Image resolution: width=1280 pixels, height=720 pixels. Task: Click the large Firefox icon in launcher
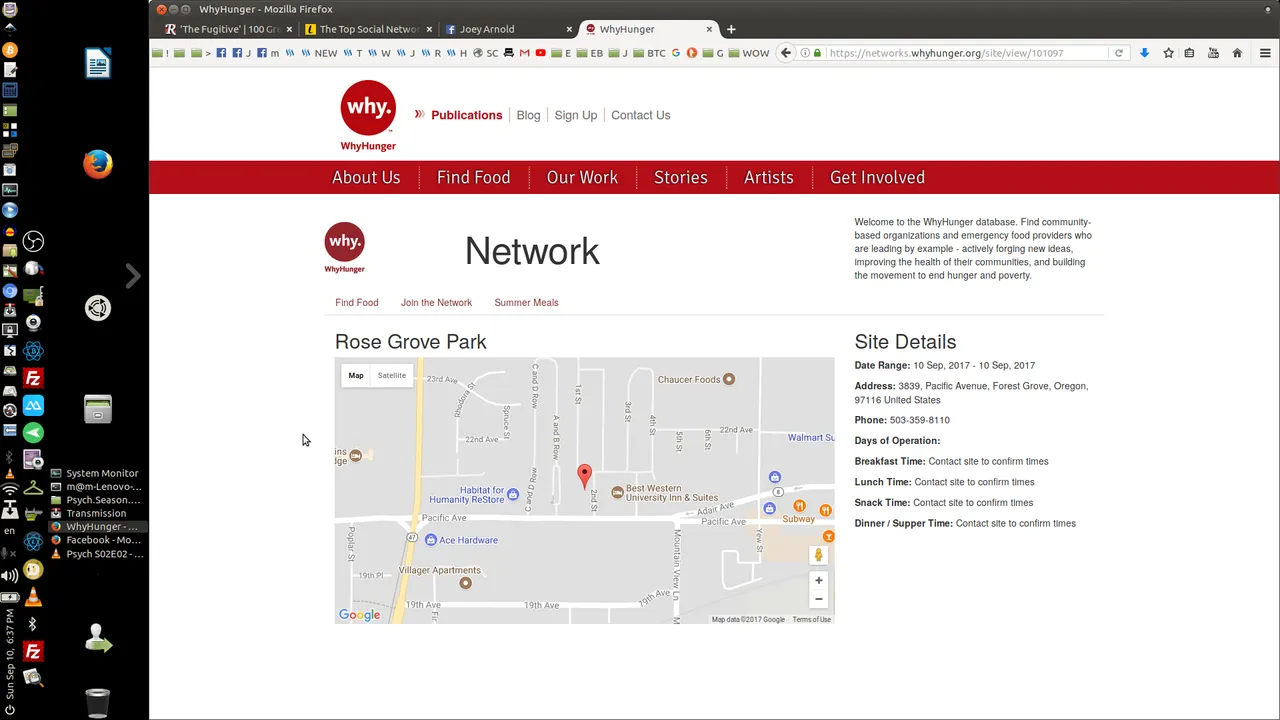pos(97,164)
